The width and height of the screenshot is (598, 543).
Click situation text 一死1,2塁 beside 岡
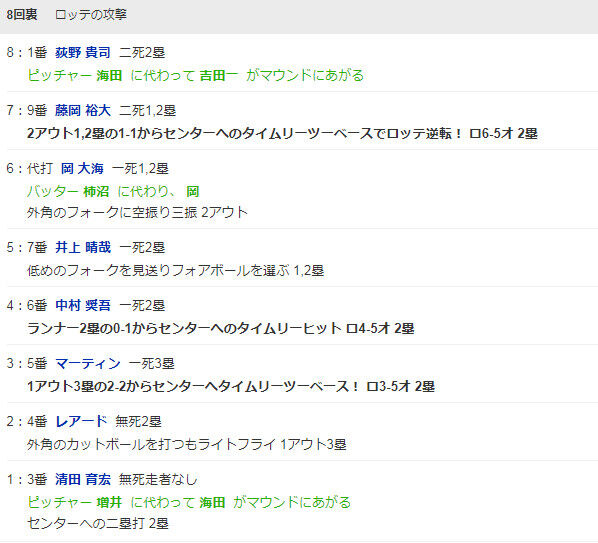(x=140, y=169)
